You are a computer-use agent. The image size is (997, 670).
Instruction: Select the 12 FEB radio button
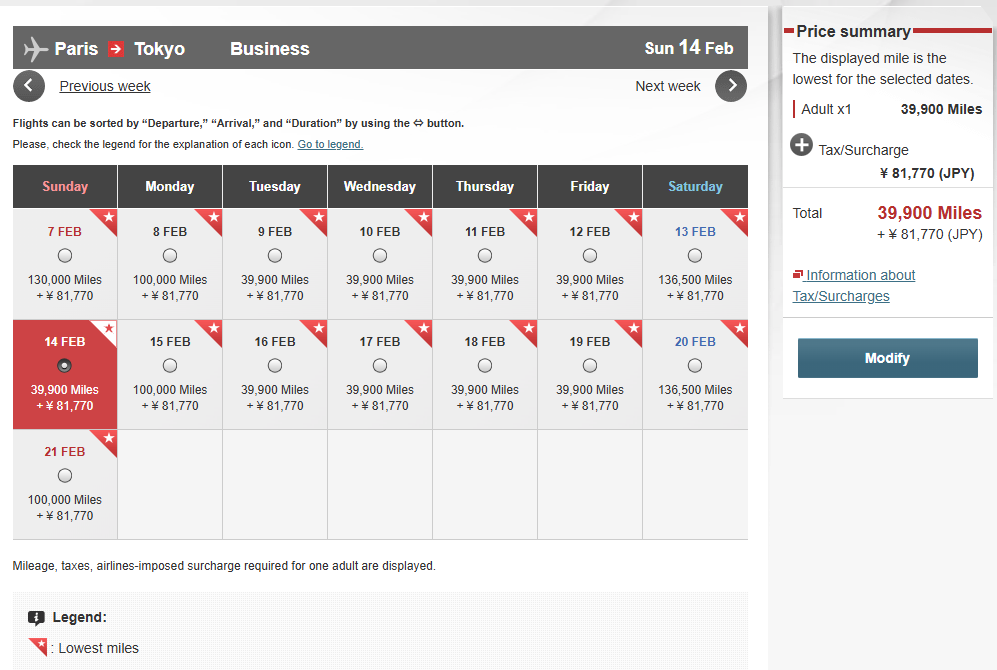pos(590,256)
